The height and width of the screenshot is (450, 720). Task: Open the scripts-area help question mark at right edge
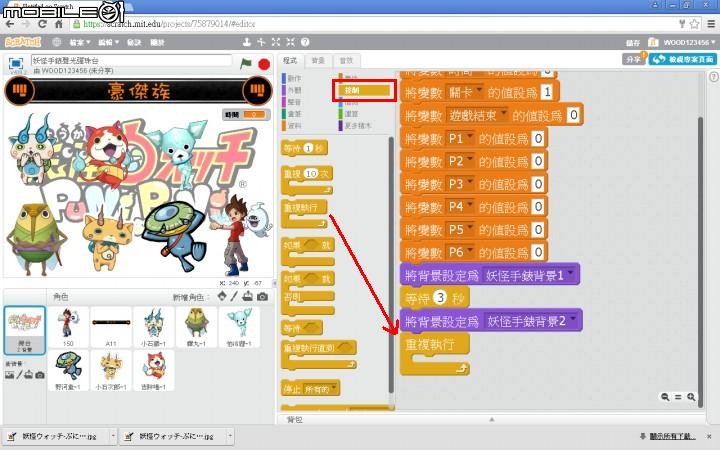[x=714, y=77]
